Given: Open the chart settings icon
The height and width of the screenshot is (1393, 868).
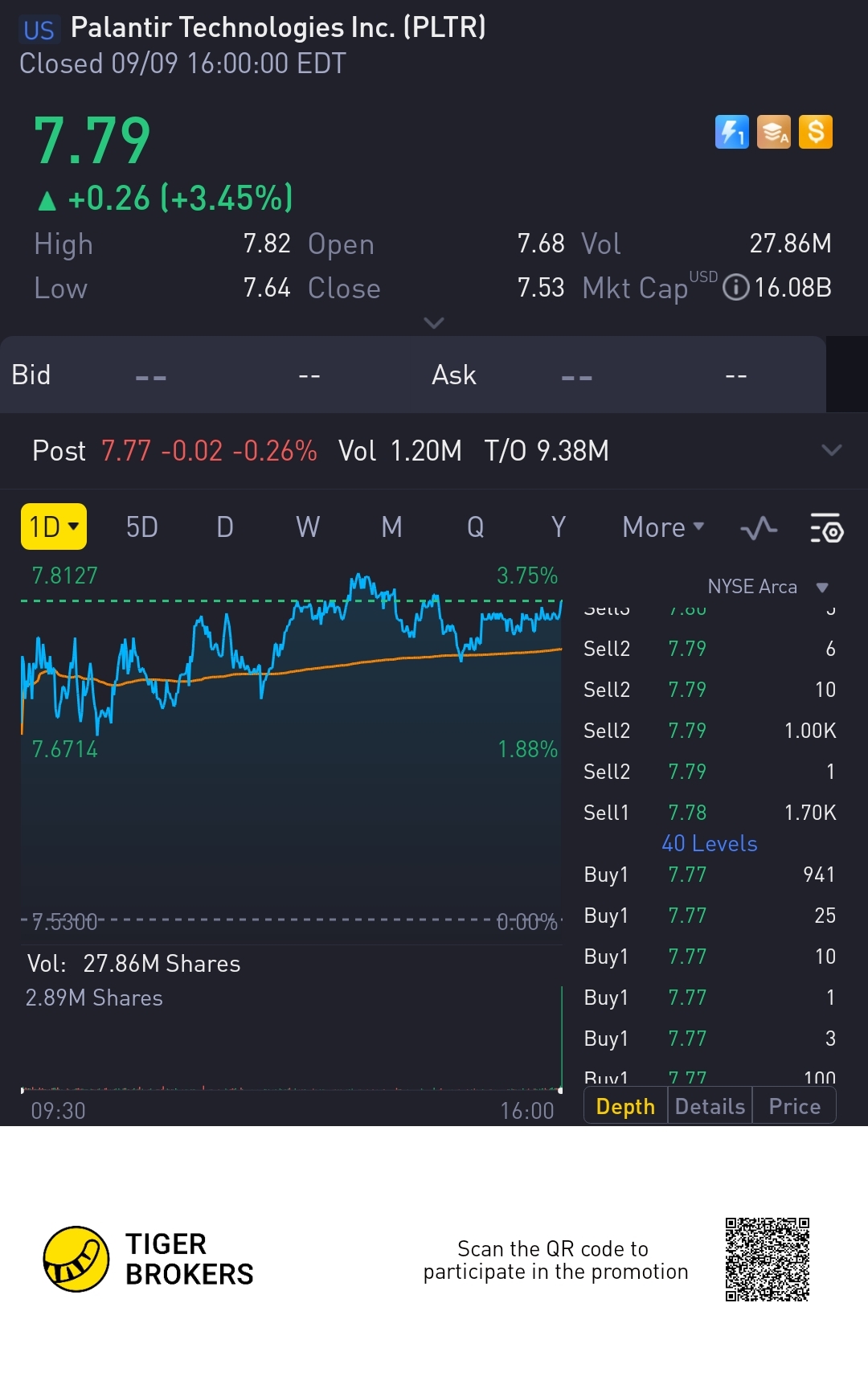Looking at the screenshot, I should coord(826,528).
